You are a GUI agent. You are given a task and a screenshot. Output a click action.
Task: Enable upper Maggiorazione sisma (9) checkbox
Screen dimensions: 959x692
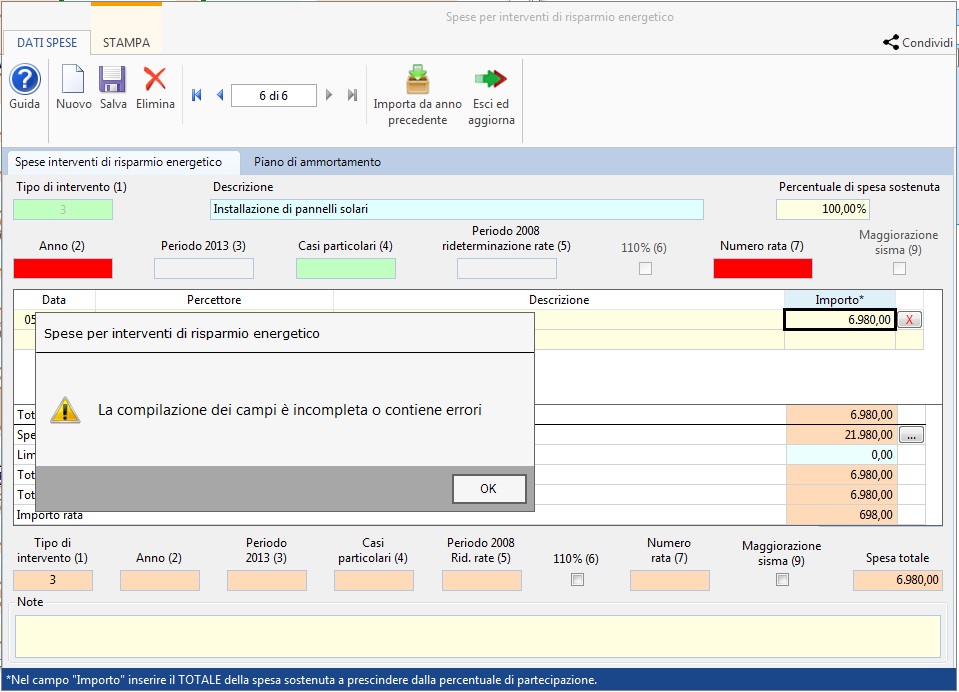899,268
